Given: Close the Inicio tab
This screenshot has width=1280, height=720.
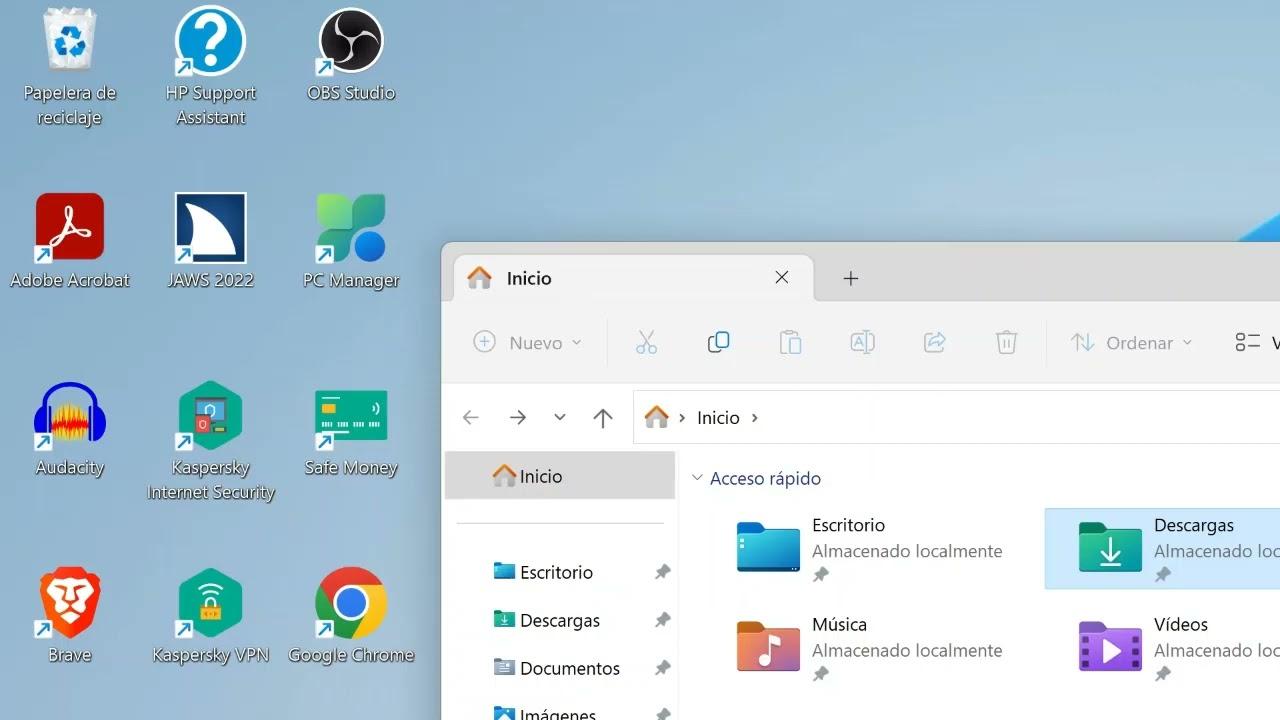Looking at the screenshot, I should (782, 278).
